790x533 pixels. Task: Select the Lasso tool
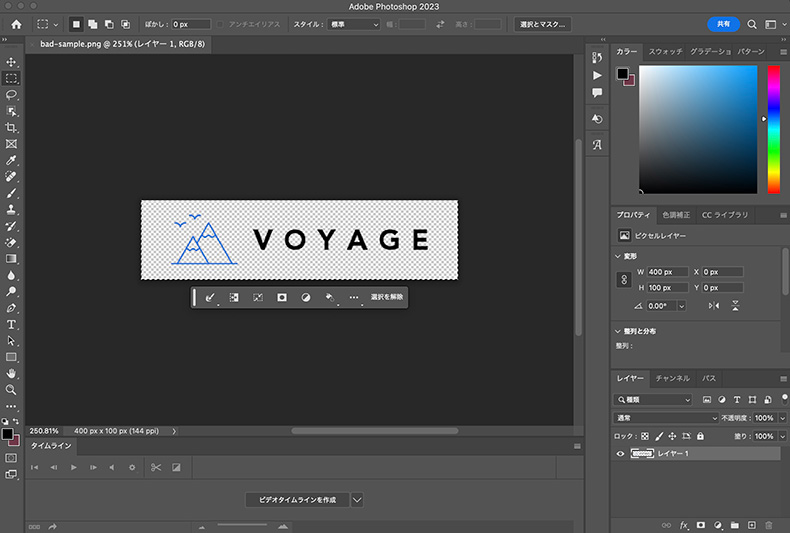[x=12, y=95]
